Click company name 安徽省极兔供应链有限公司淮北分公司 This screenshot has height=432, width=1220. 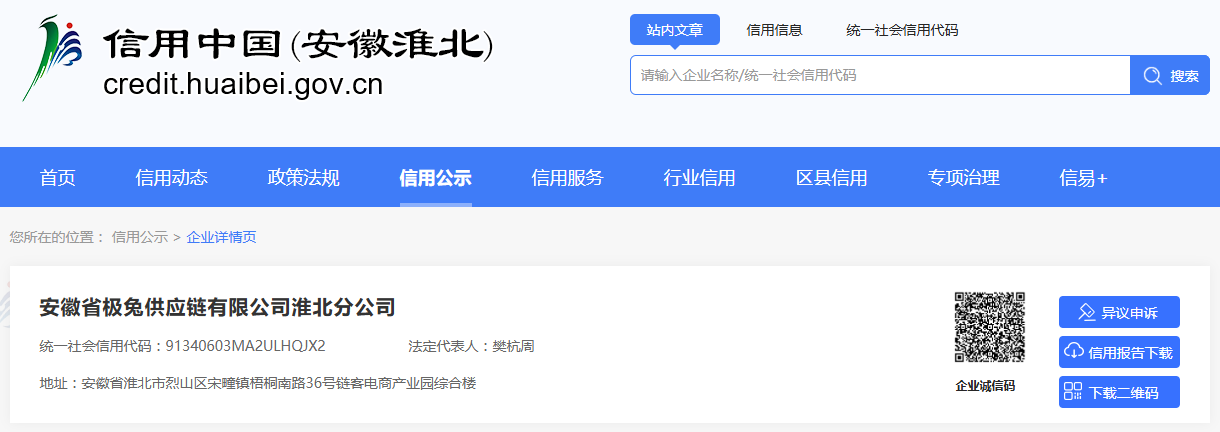pos(217,307)
